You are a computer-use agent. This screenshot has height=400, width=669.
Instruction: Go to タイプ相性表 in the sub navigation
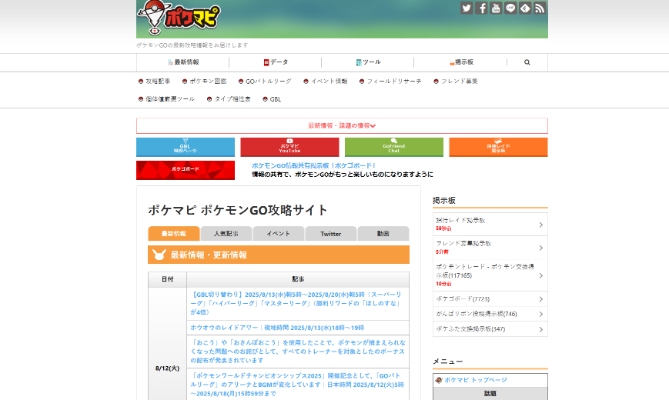(229, 99)
